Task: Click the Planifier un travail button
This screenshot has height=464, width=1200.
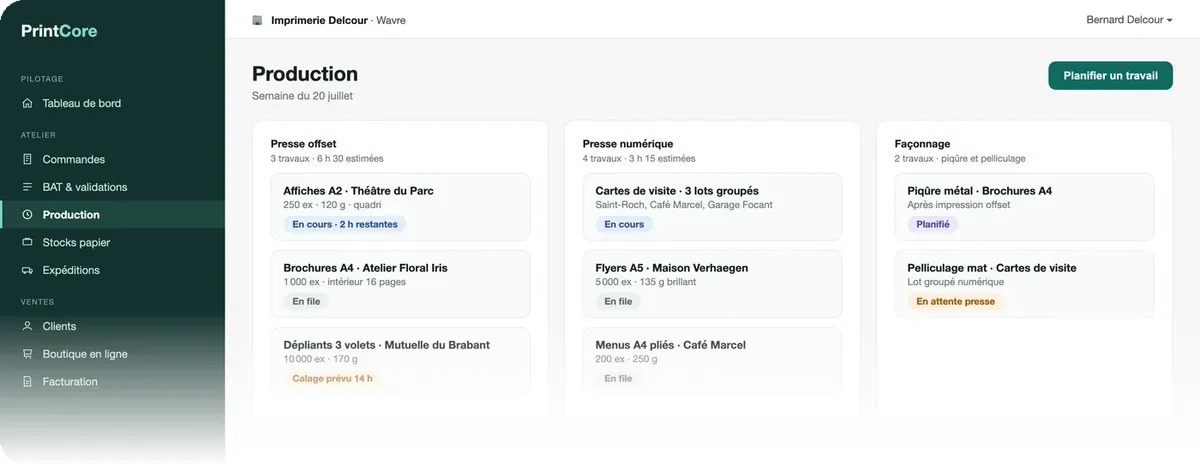Action: [1110, 75]
